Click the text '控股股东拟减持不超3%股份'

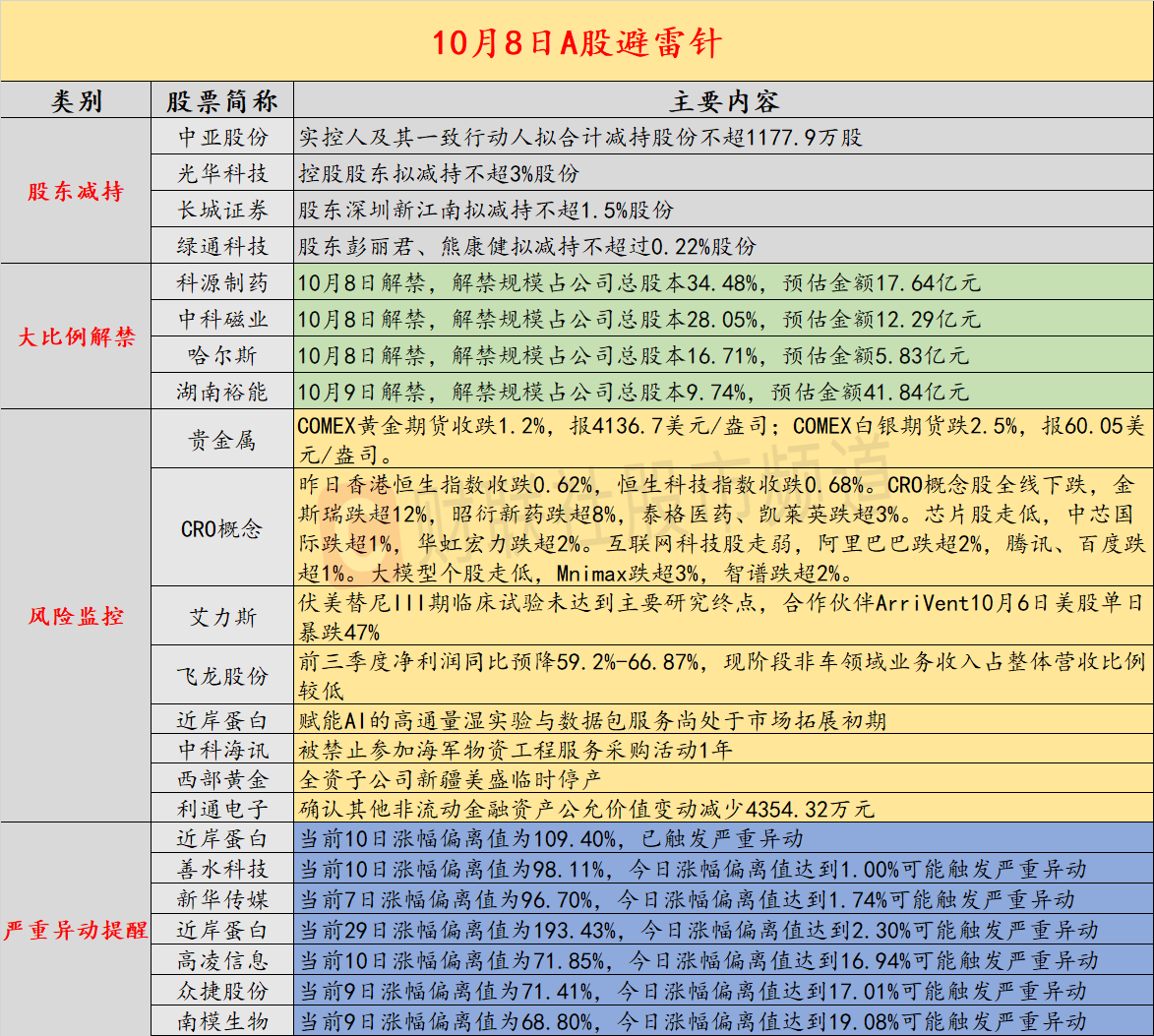click(439, 173)
